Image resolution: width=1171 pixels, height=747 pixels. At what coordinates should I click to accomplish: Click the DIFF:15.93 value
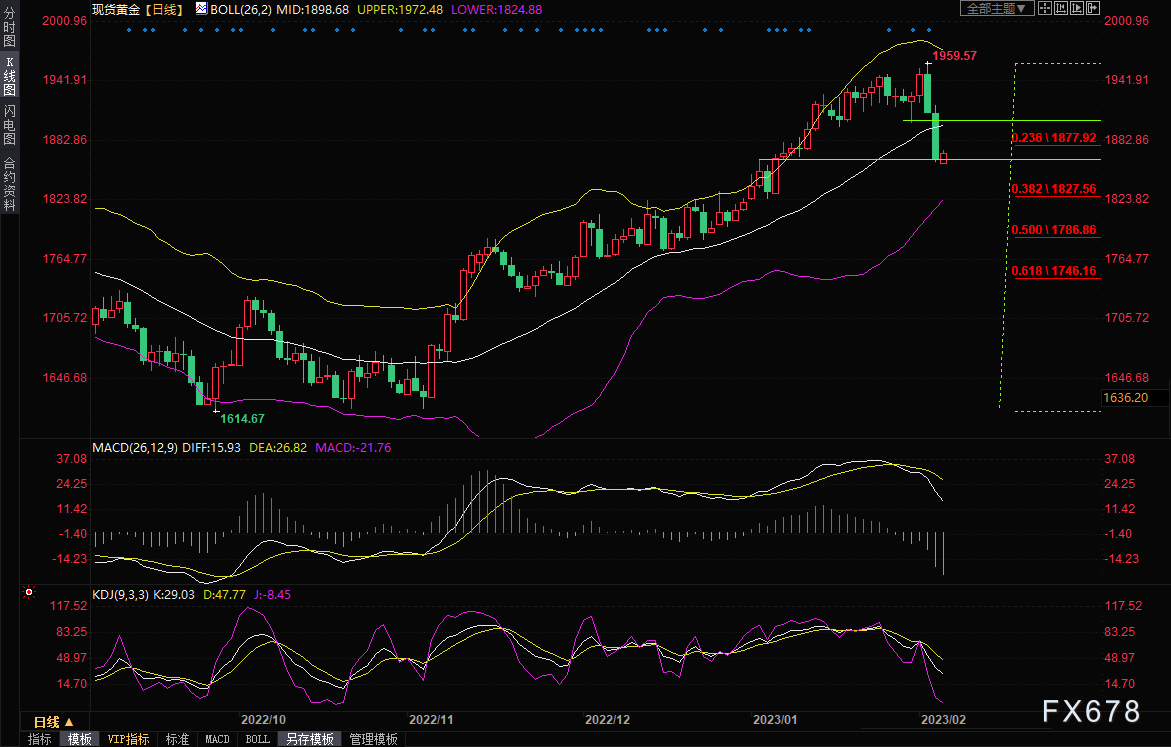click(x=211, y=447)
